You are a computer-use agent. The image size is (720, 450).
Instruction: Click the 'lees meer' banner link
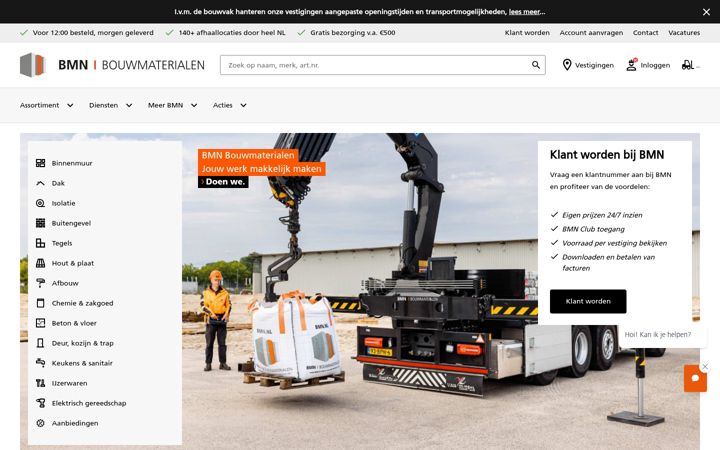[x=524, y=12]
